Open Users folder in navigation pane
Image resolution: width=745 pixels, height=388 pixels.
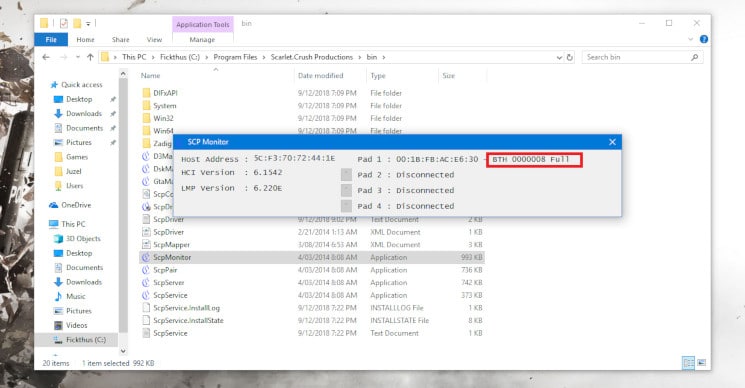coord(75,186)
